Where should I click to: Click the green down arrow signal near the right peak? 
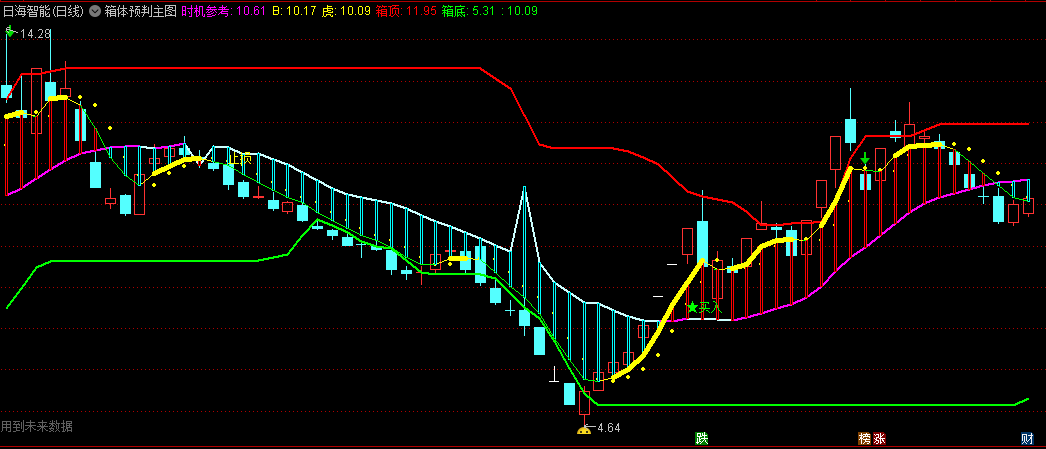pos(865,159)
